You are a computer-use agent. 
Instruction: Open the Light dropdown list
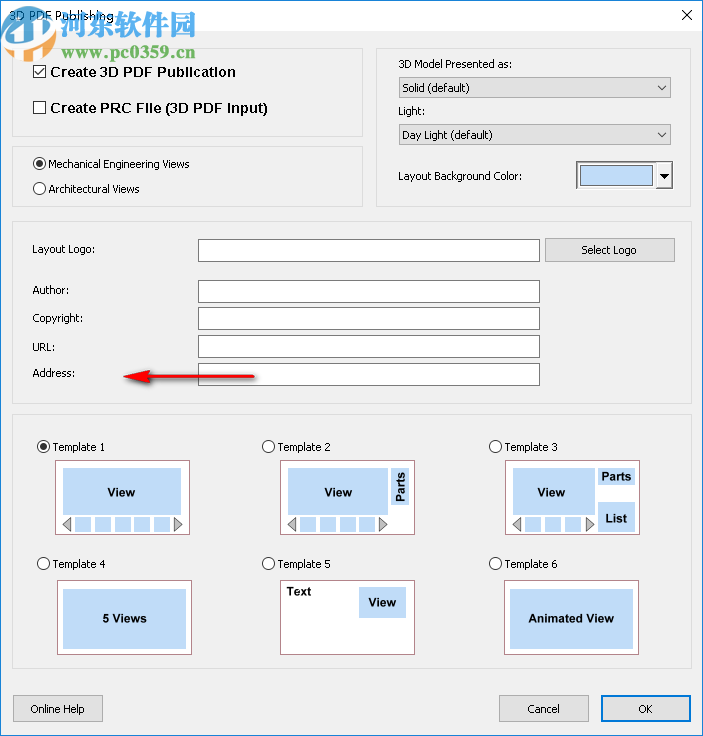(x=535, y=135)
